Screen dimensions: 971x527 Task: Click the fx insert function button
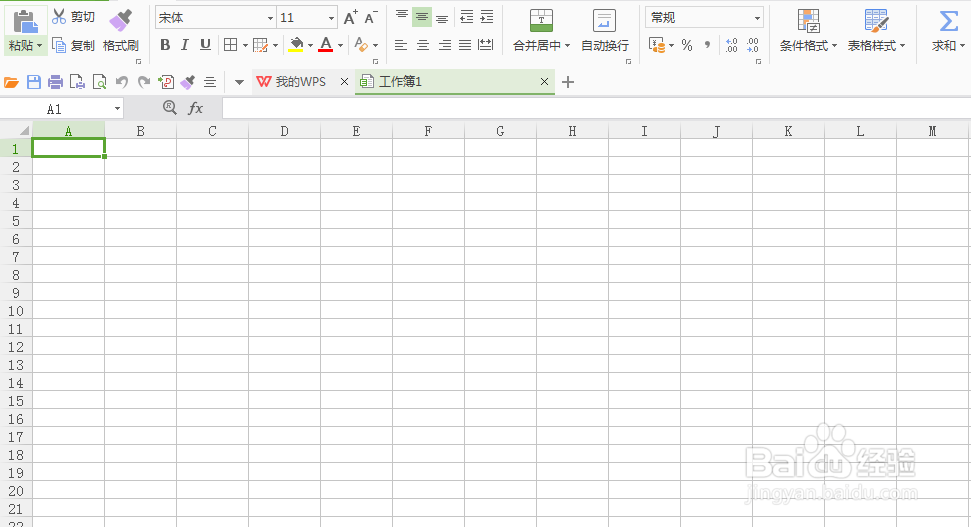(195, 108)
